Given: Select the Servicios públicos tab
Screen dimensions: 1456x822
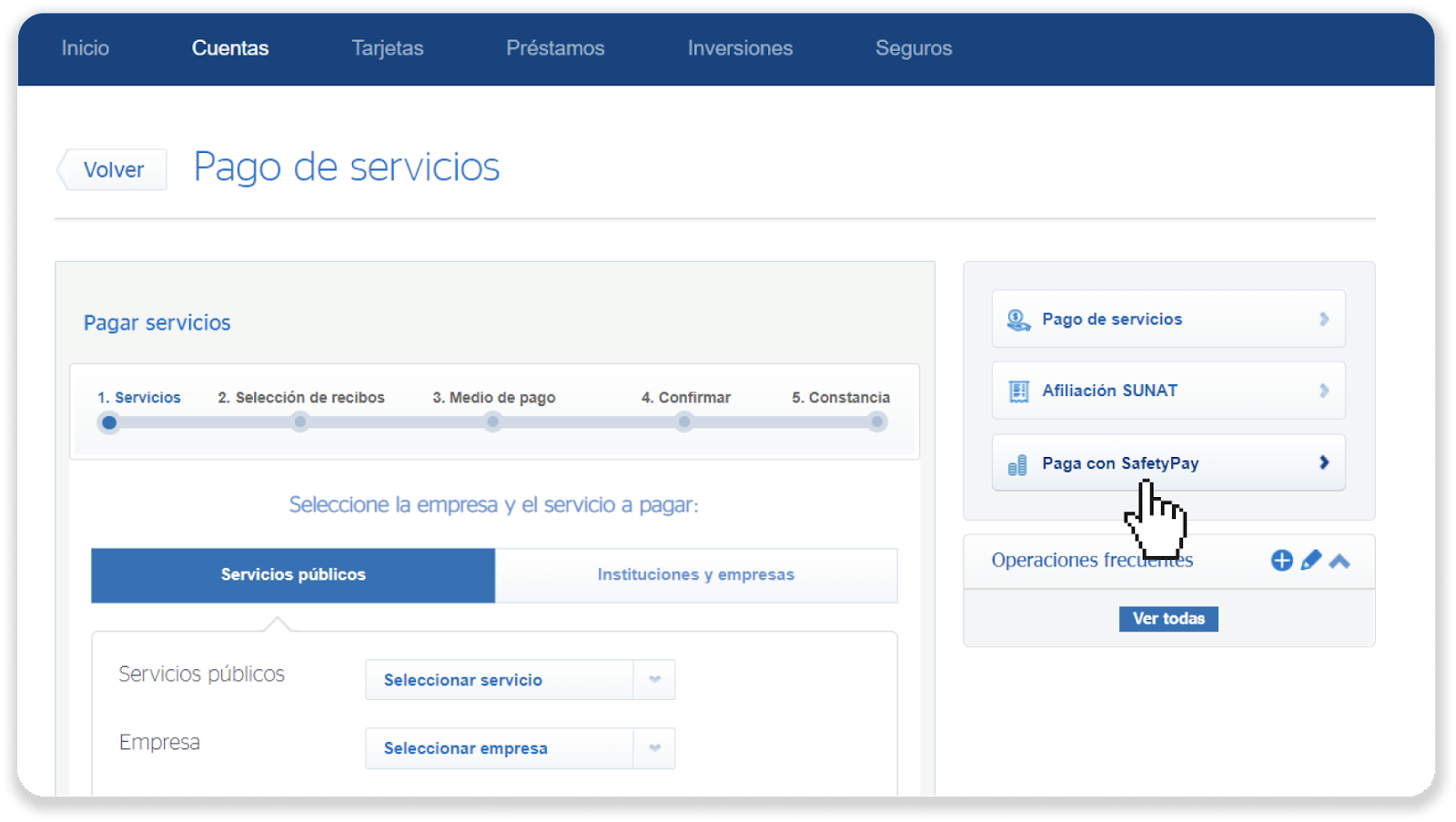Looking at the screenshot, I should pyautogui.click(x=293, y=575).
